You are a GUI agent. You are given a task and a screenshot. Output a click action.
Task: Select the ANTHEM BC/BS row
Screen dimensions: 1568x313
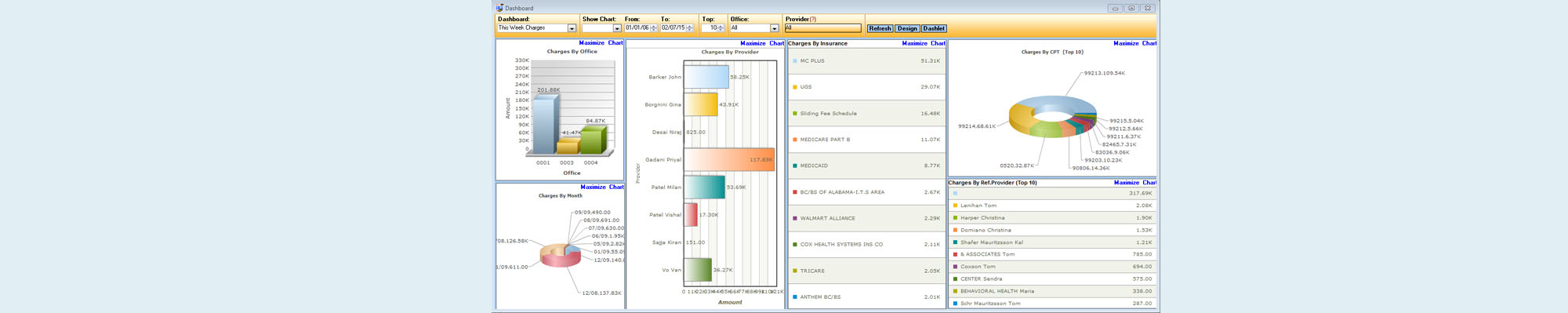pos(866,297)
